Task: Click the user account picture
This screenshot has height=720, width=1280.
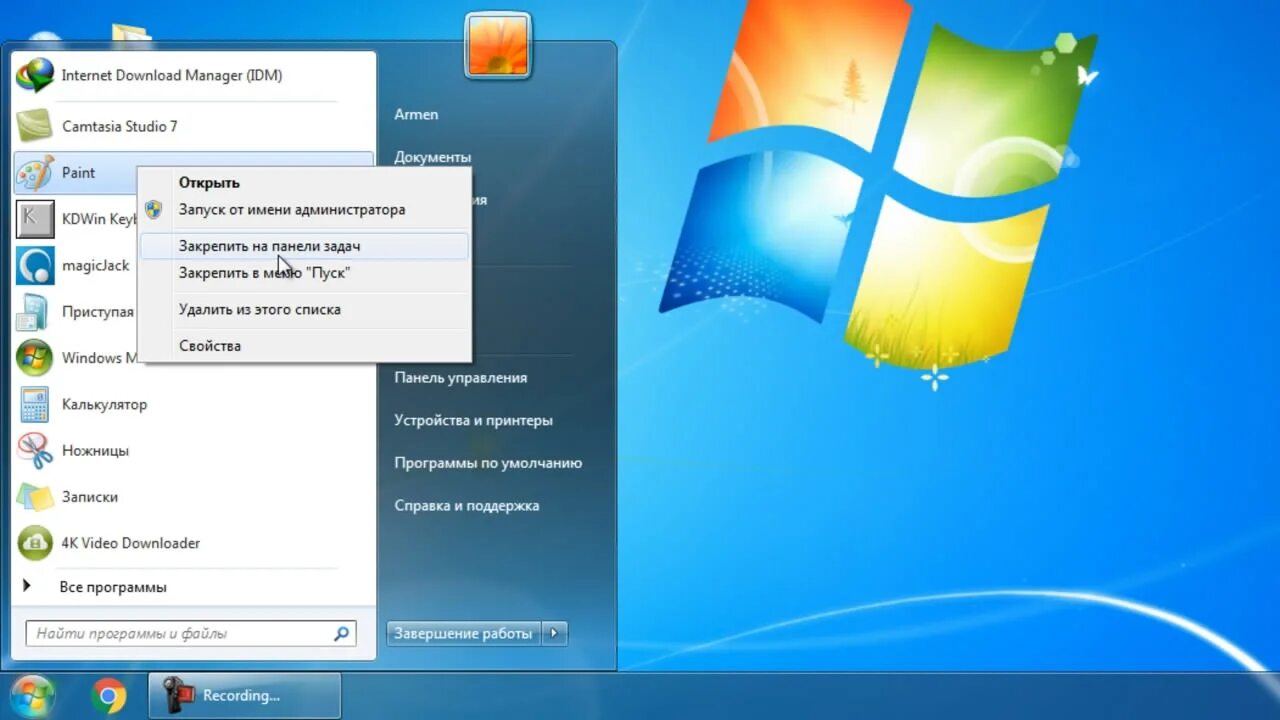Action: click(497, 45)
